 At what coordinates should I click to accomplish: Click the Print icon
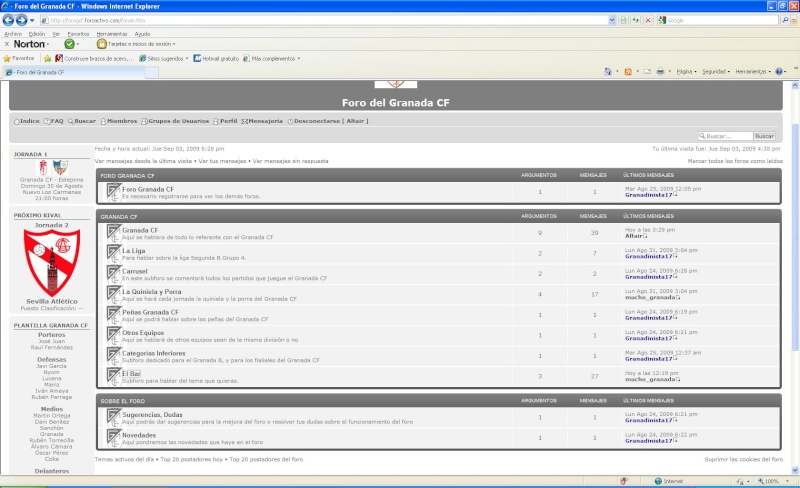[x=660, y=71]
